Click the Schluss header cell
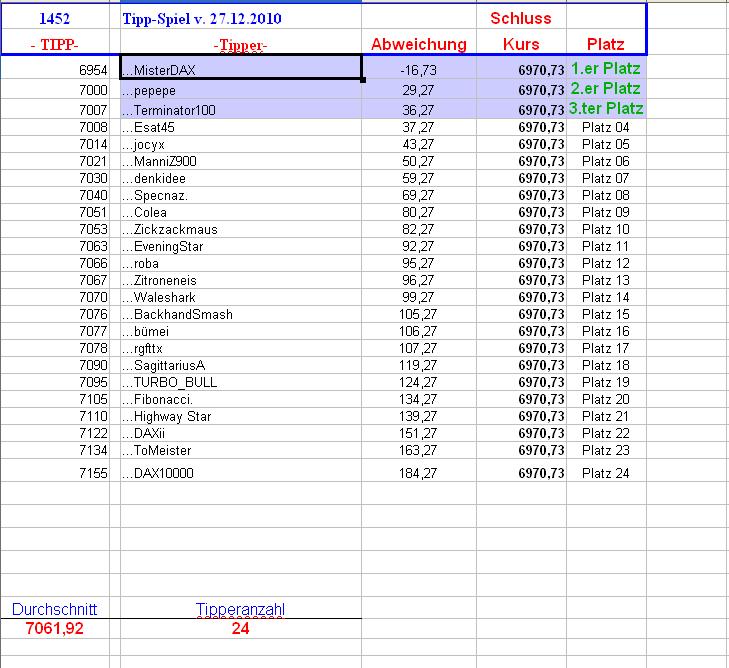The height and width of the screenshot is (668, 729). click(x=521, y=17)
